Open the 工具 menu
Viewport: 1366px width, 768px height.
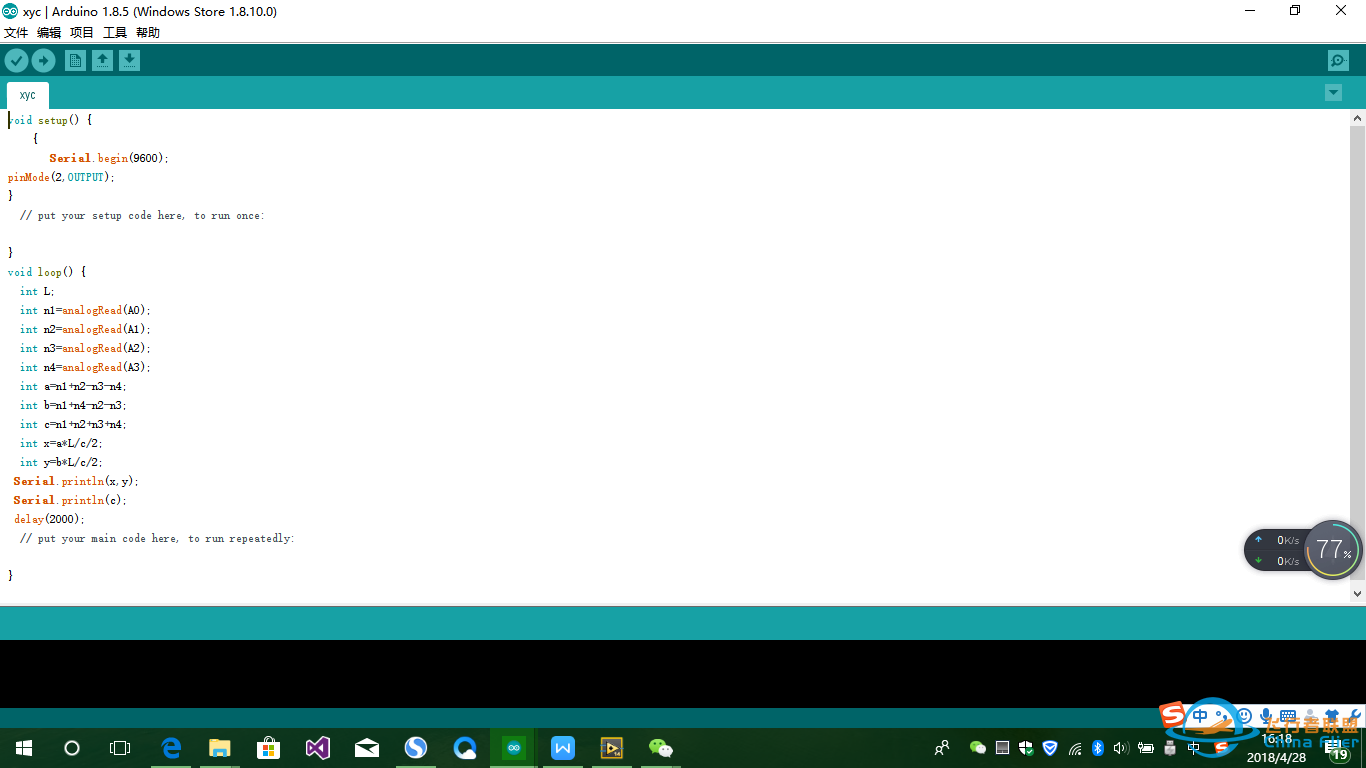(115, 33)
